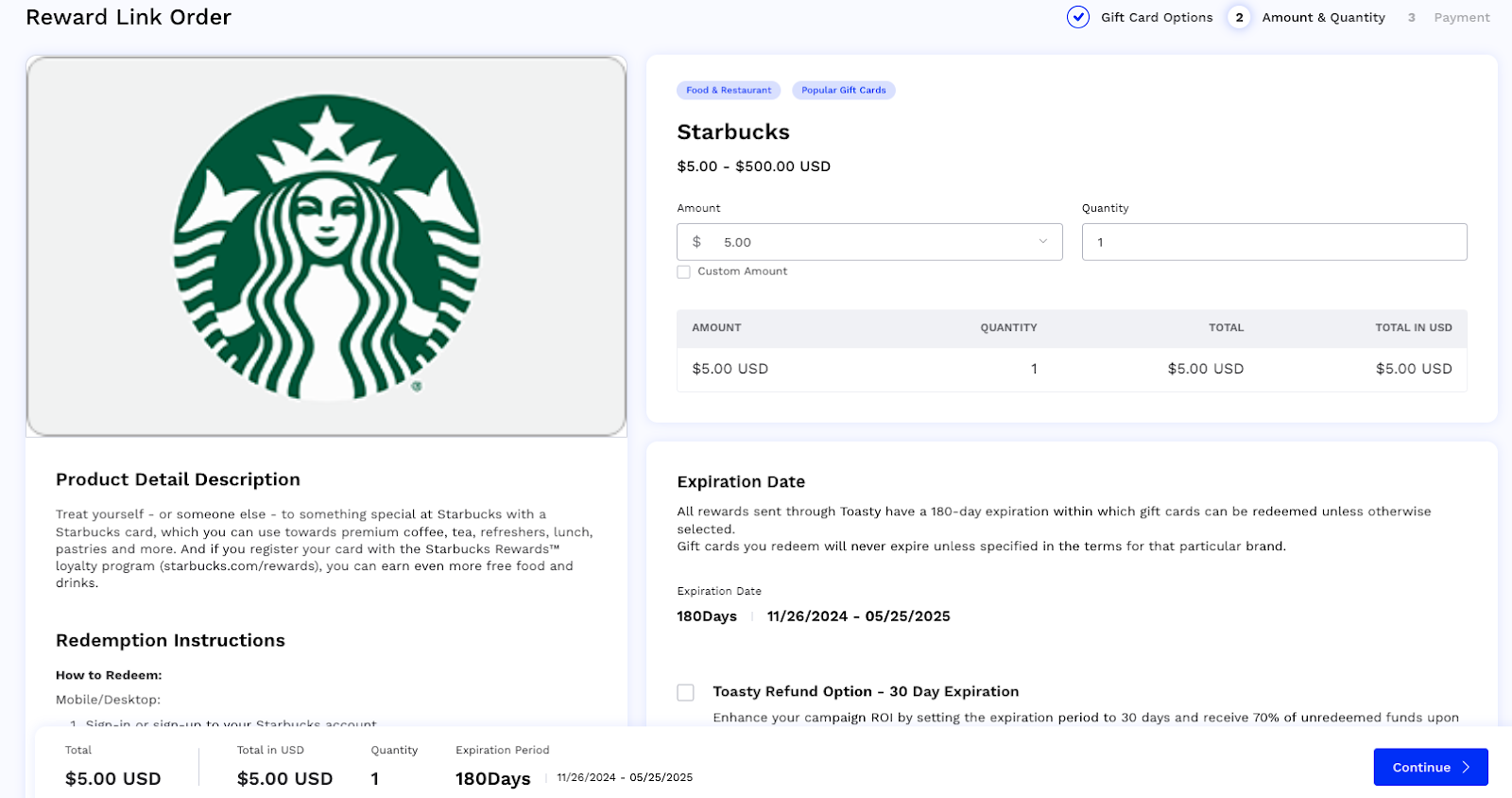
Task: Jump to the Payment step
Action: coord(1461,17)
